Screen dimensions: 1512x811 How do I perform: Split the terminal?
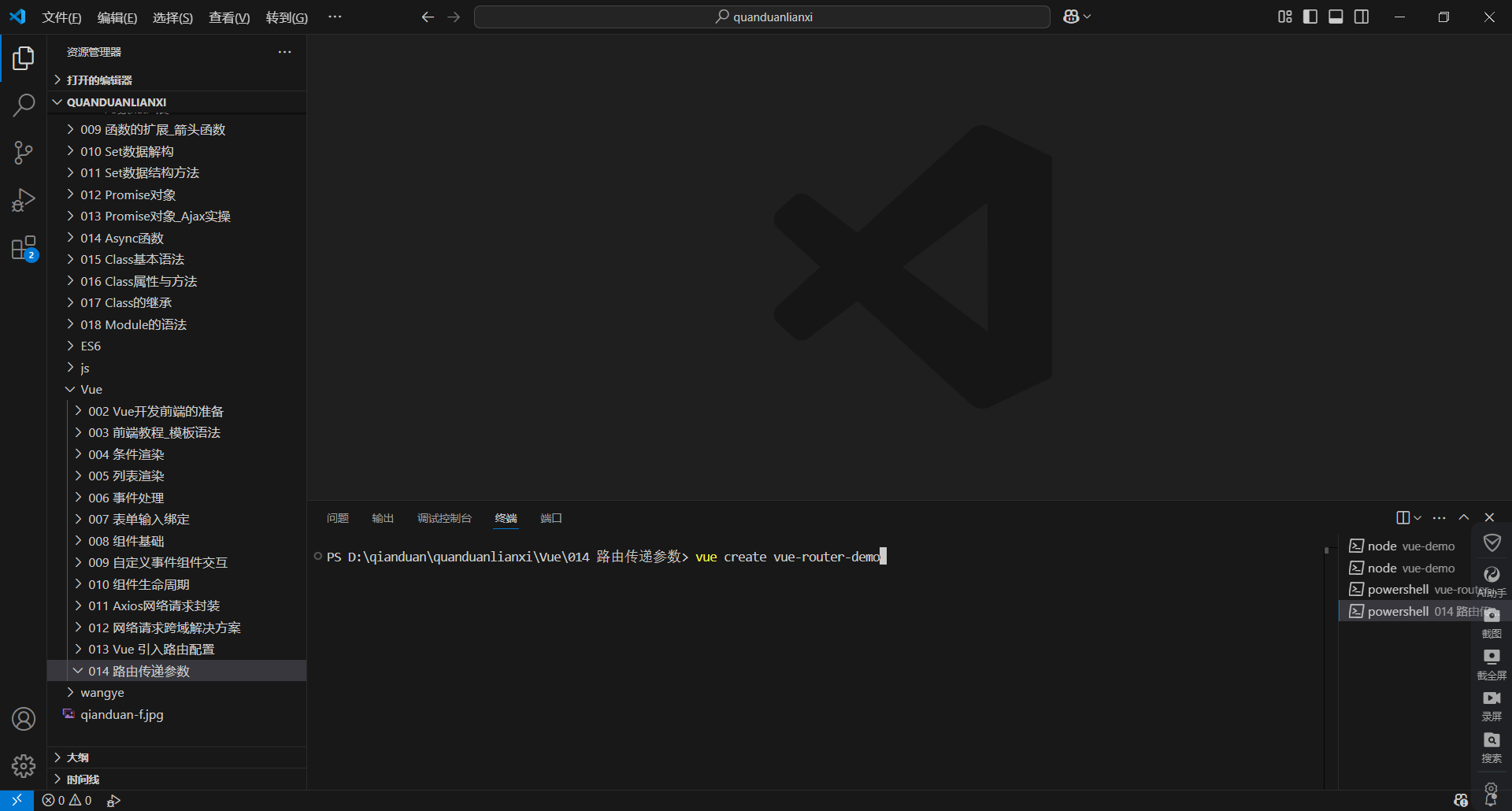click(x=1403, y=517)
